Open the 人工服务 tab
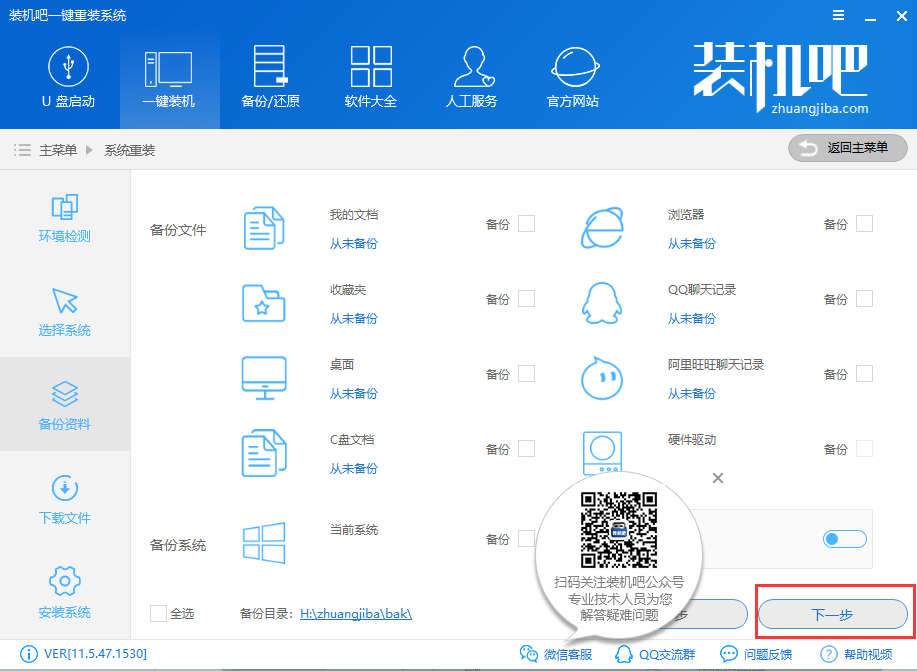917x671 pixels. tap(471, 79)
